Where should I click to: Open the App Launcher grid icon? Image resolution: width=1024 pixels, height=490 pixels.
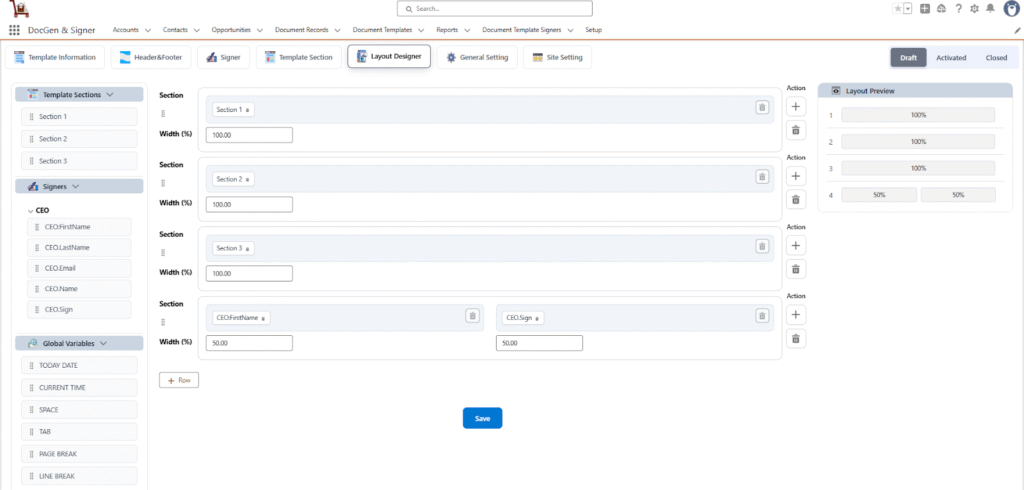14,30
